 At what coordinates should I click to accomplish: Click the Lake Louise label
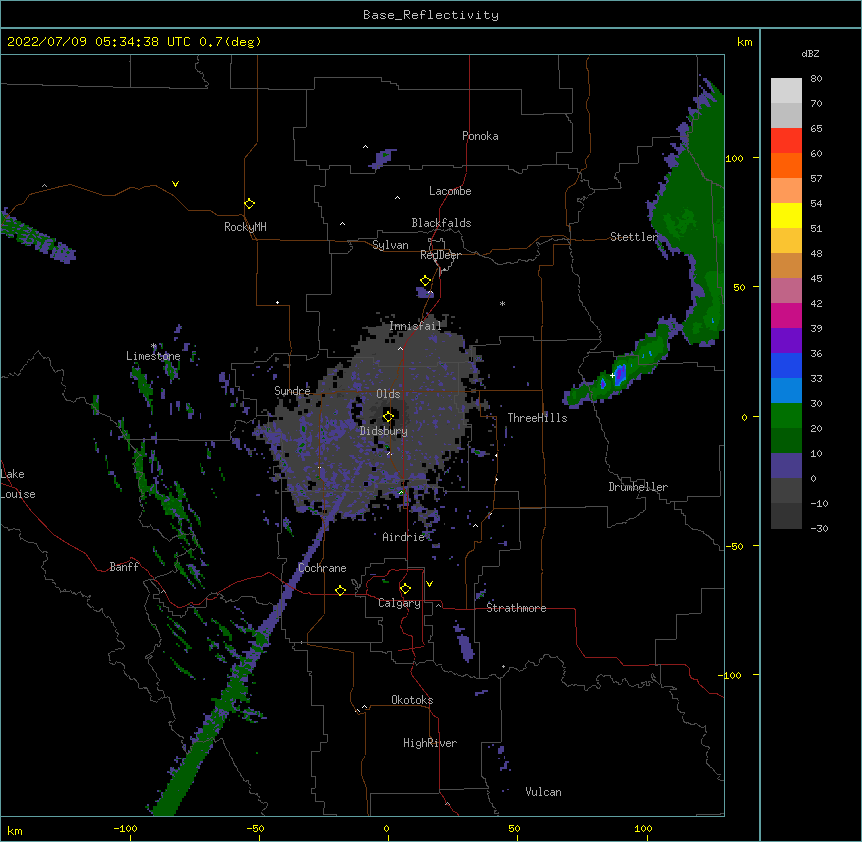pyautogui.click(x=18, y=484)
